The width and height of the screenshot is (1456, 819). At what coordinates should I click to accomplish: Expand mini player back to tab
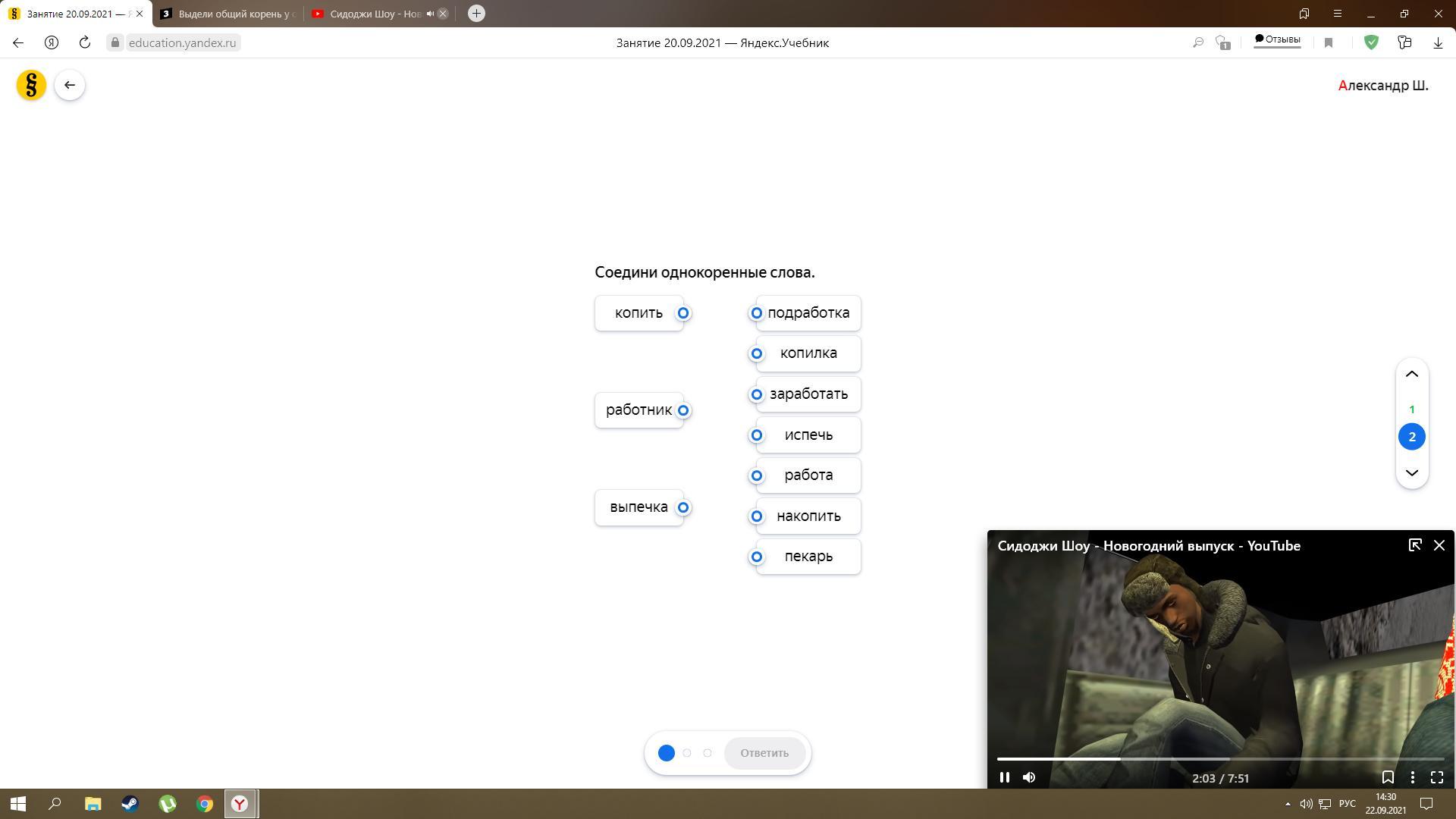[1414, 545]
